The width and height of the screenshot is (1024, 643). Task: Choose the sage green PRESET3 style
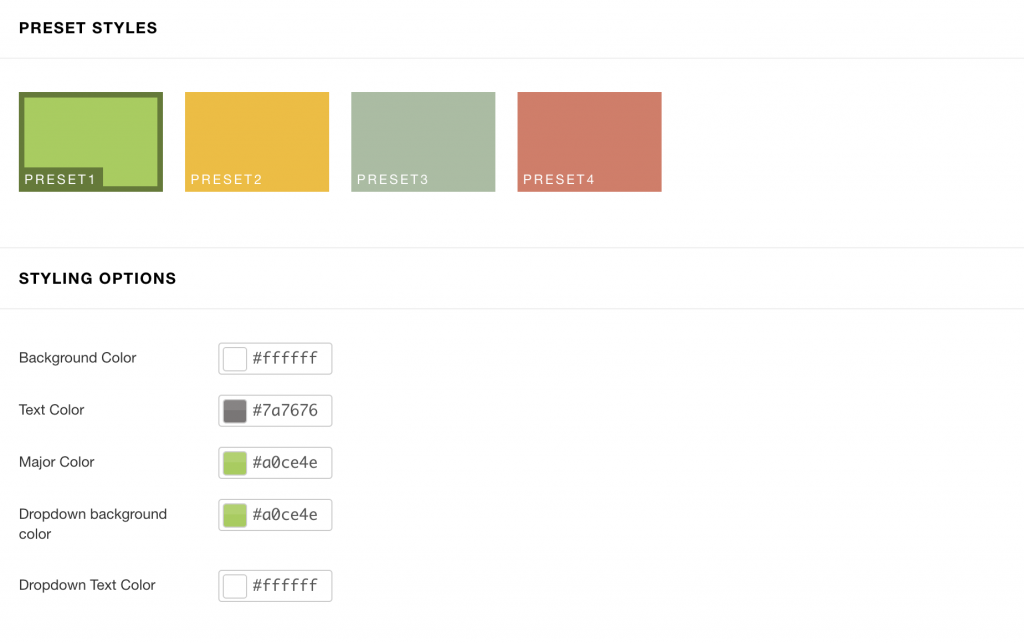point(422,141)
